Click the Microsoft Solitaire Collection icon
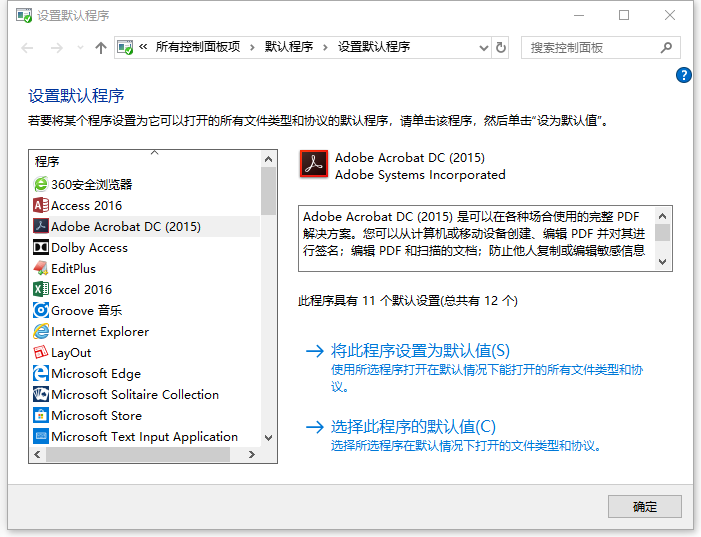Viewport: 701px width, 537px height. click(x=41, y=394)
